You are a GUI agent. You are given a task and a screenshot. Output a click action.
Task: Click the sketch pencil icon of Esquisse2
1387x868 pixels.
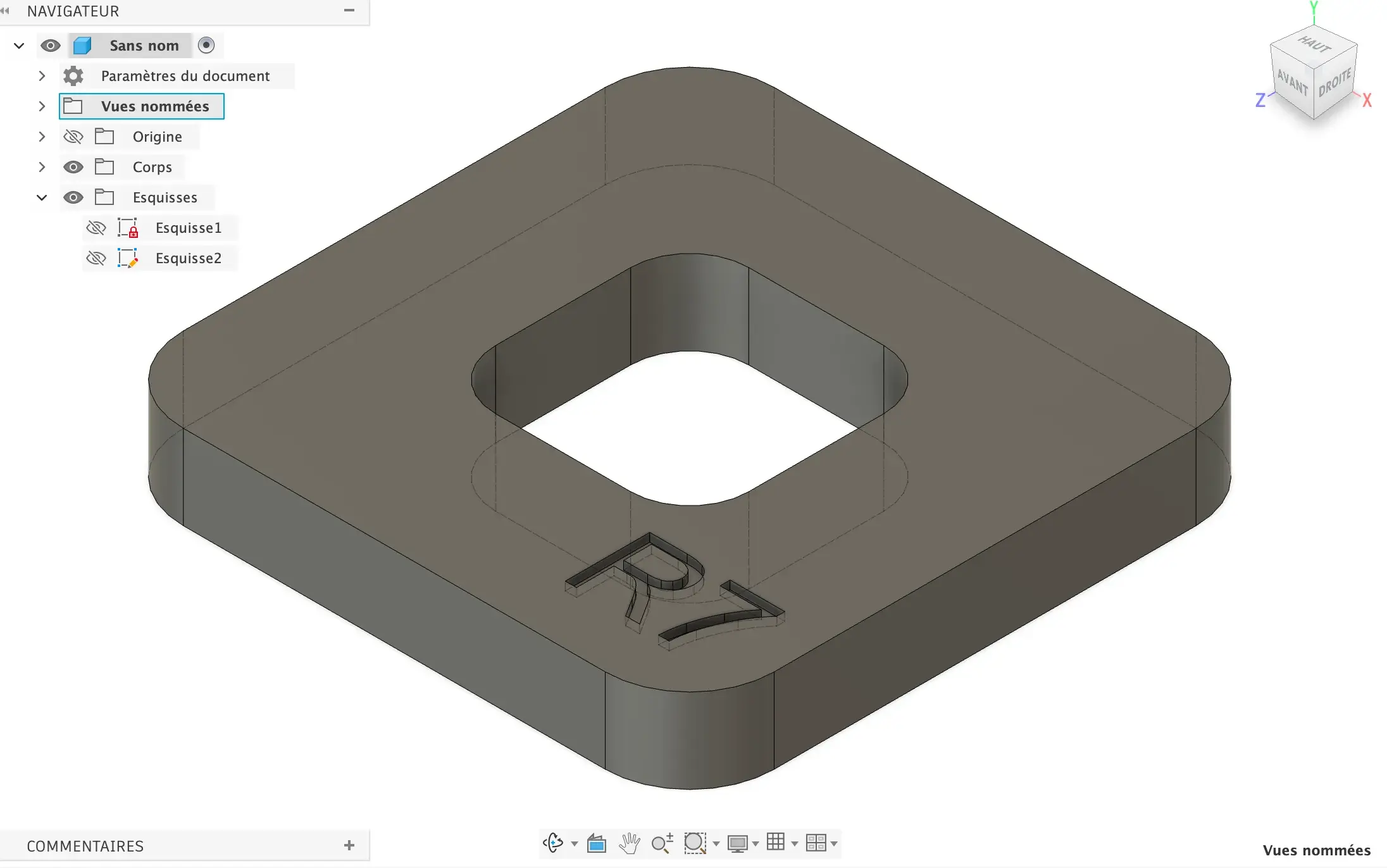click(128, 258)
